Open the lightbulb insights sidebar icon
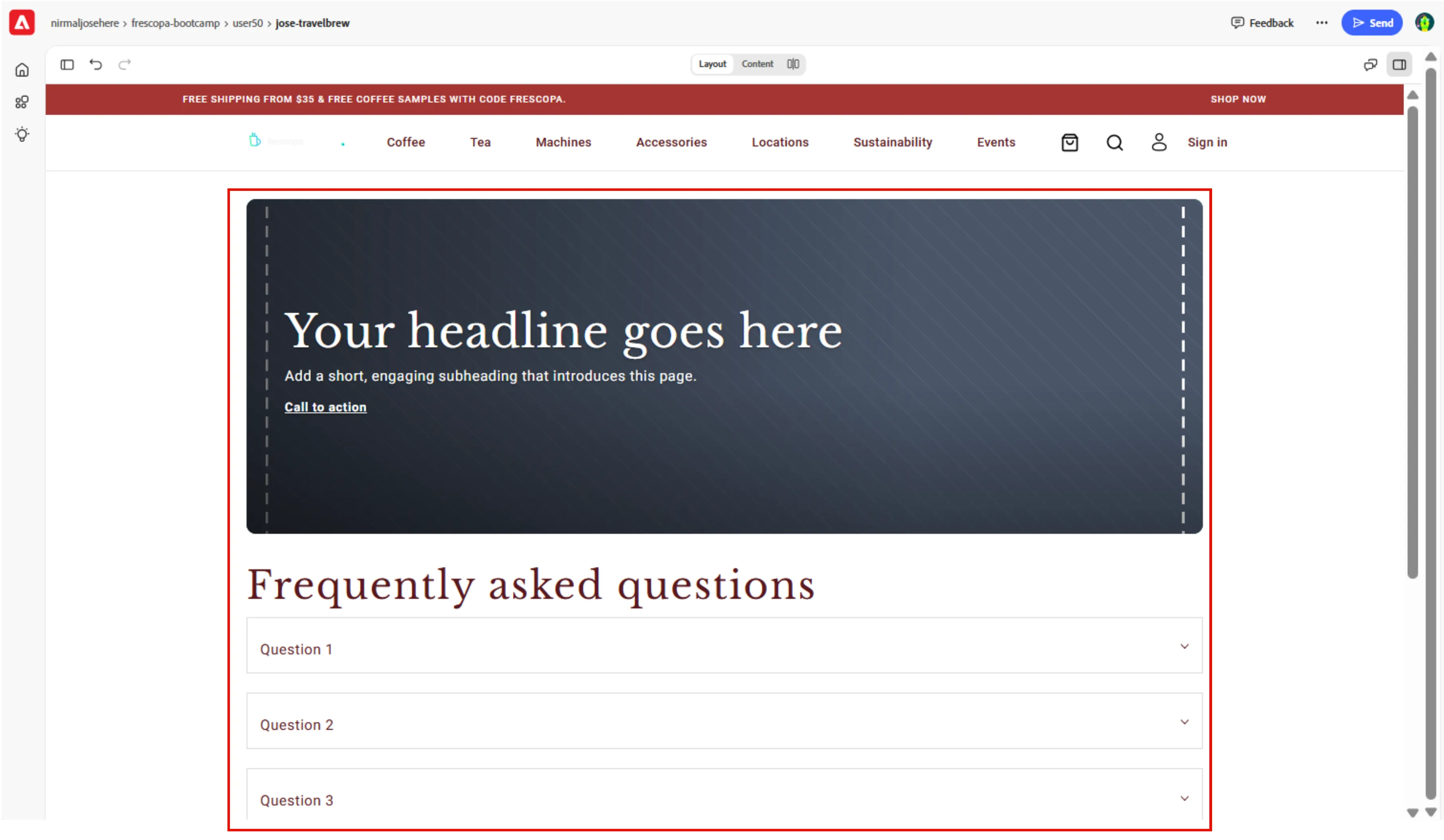 point(22,135)
